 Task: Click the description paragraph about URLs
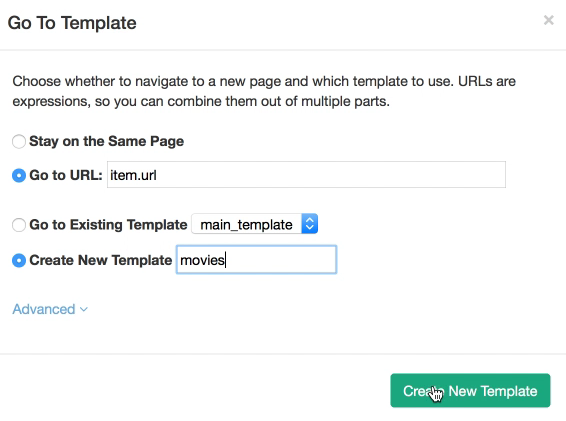264,91
